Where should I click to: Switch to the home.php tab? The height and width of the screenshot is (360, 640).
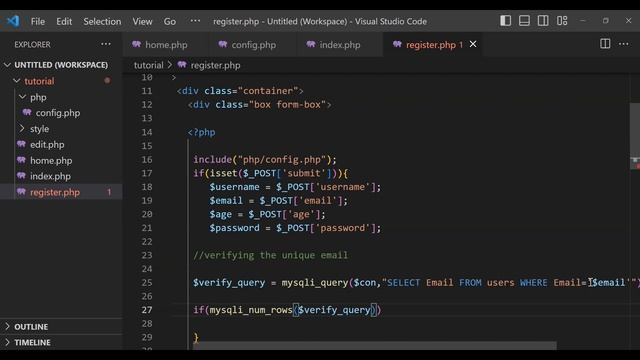coord(166,44)
